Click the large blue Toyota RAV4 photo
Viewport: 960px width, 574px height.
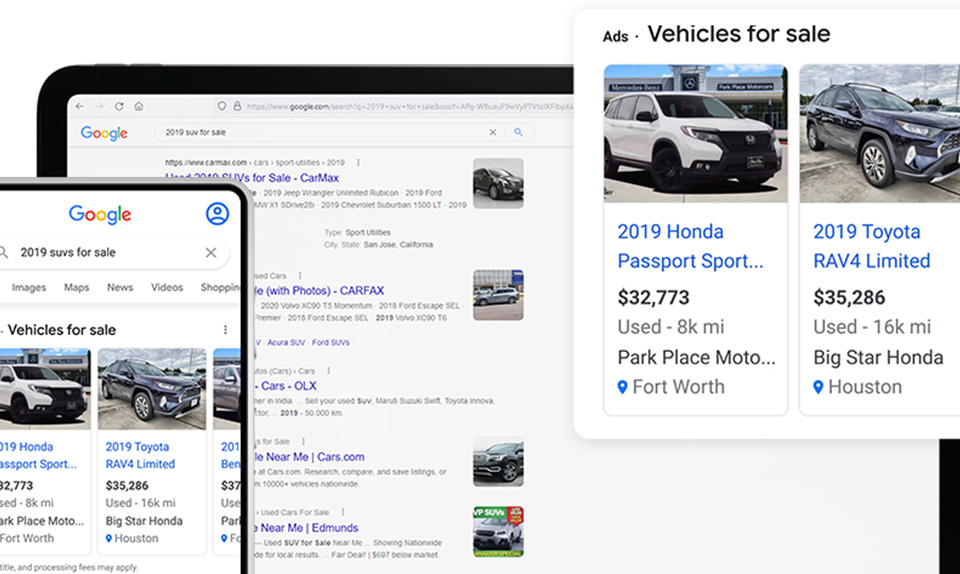coord(880,133)
